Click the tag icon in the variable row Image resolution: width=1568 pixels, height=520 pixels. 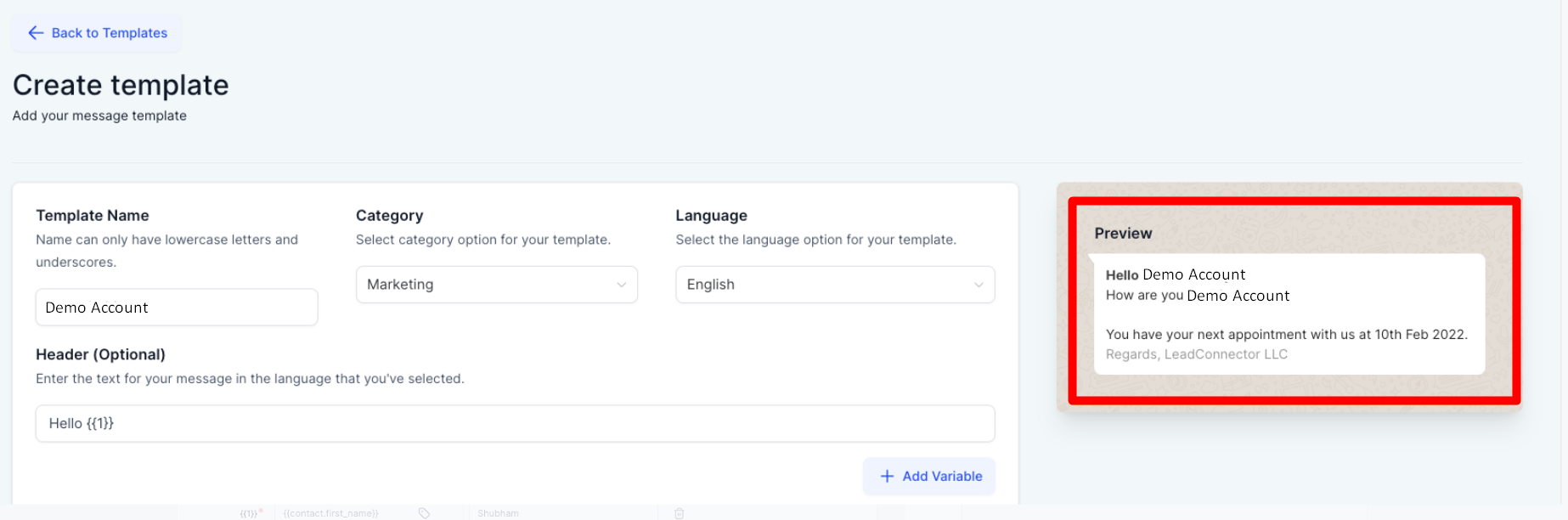(424, 513)
